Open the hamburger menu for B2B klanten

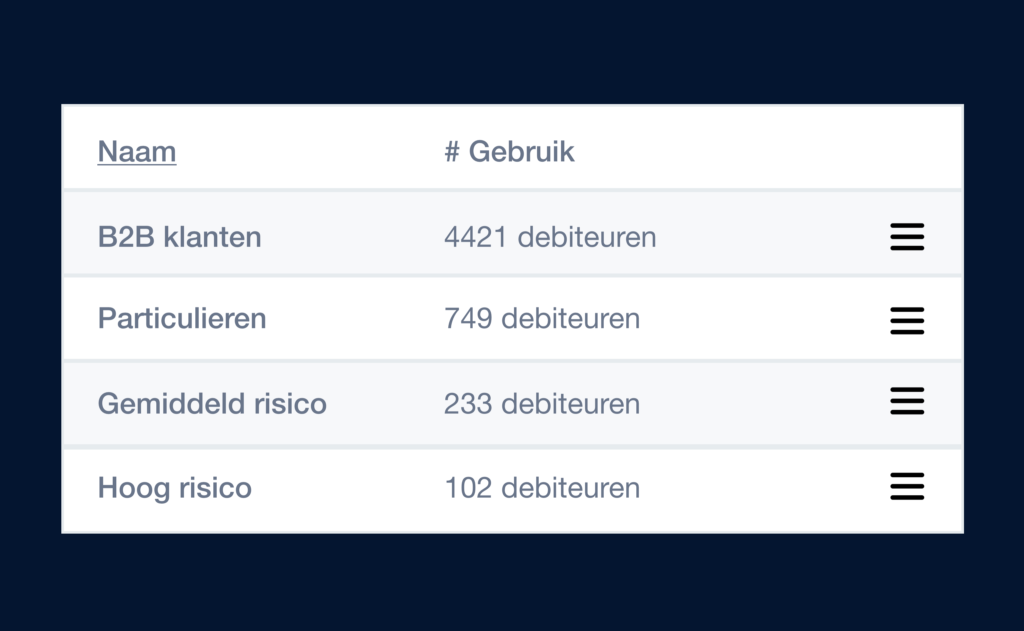coord(907,237)
